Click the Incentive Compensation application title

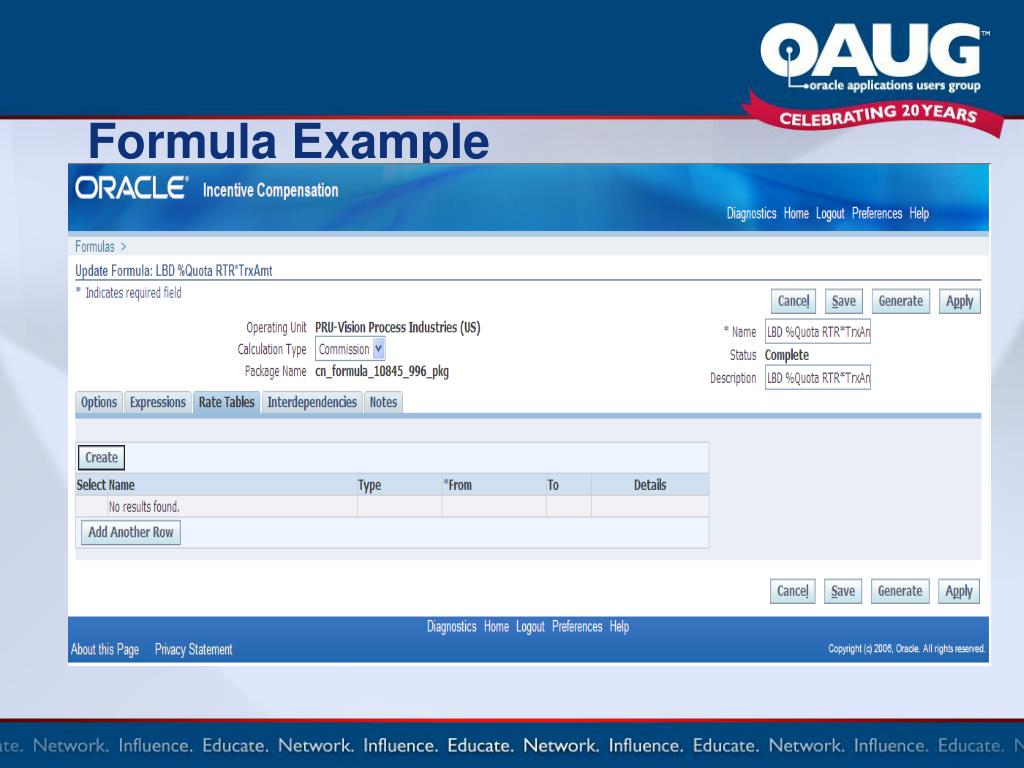(x=270, y=190)
